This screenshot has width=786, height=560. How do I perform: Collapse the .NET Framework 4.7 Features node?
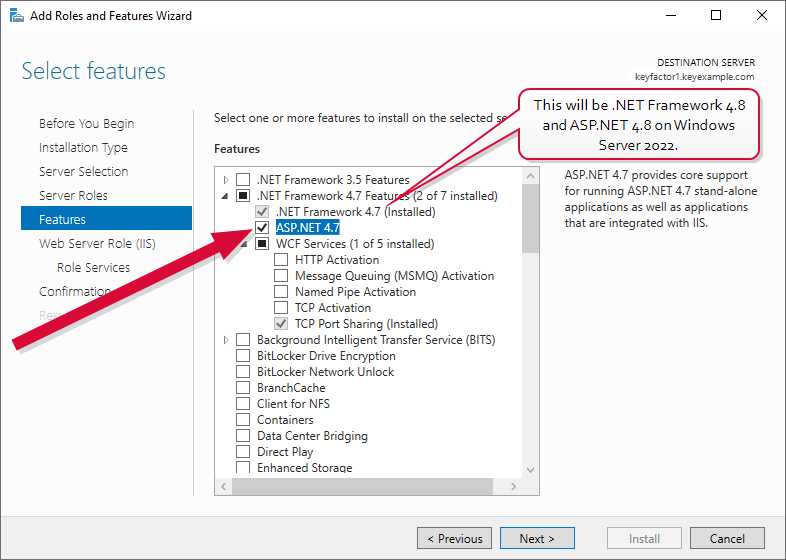pos(226,196)
